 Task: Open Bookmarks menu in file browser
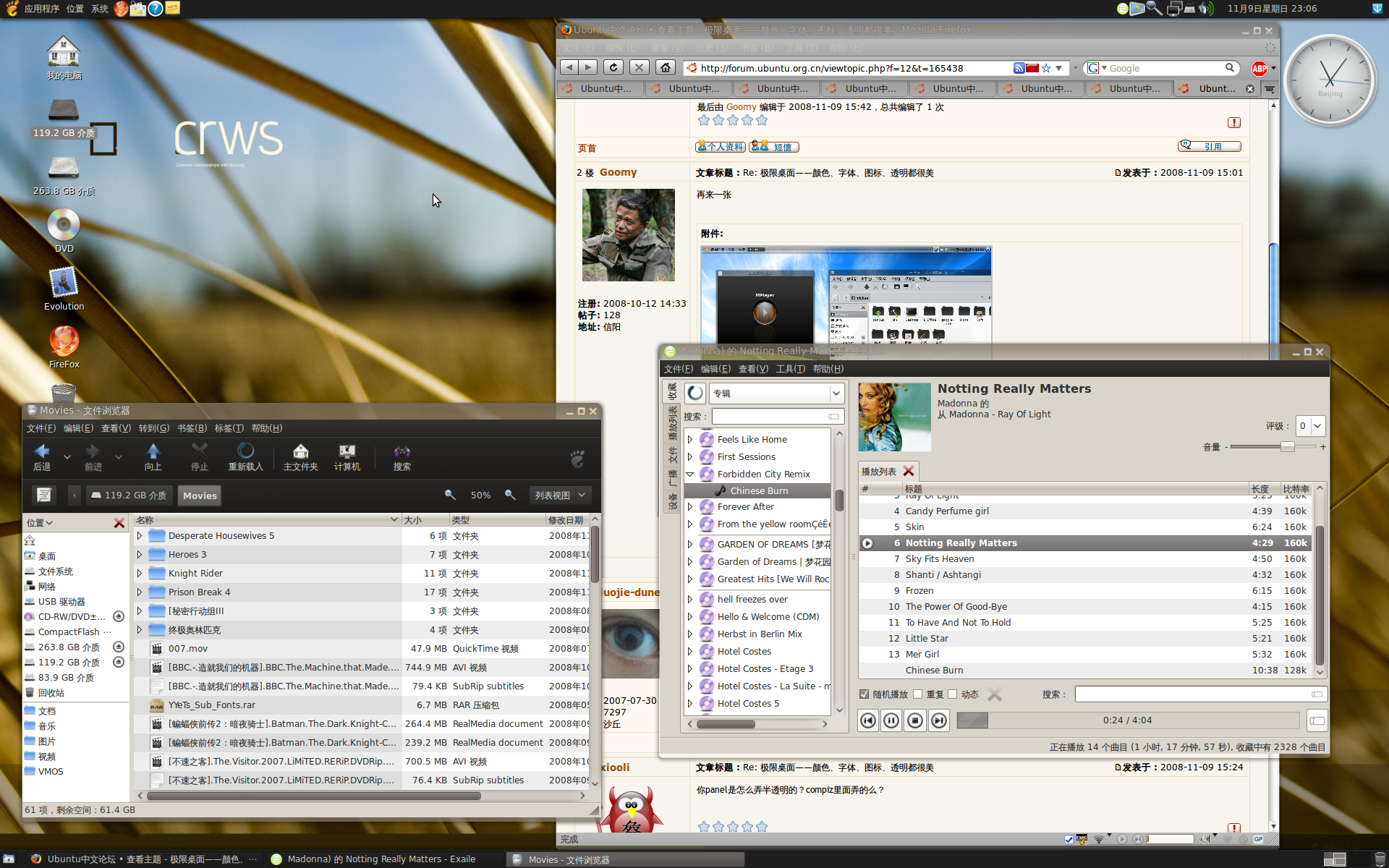click(192, 427)
